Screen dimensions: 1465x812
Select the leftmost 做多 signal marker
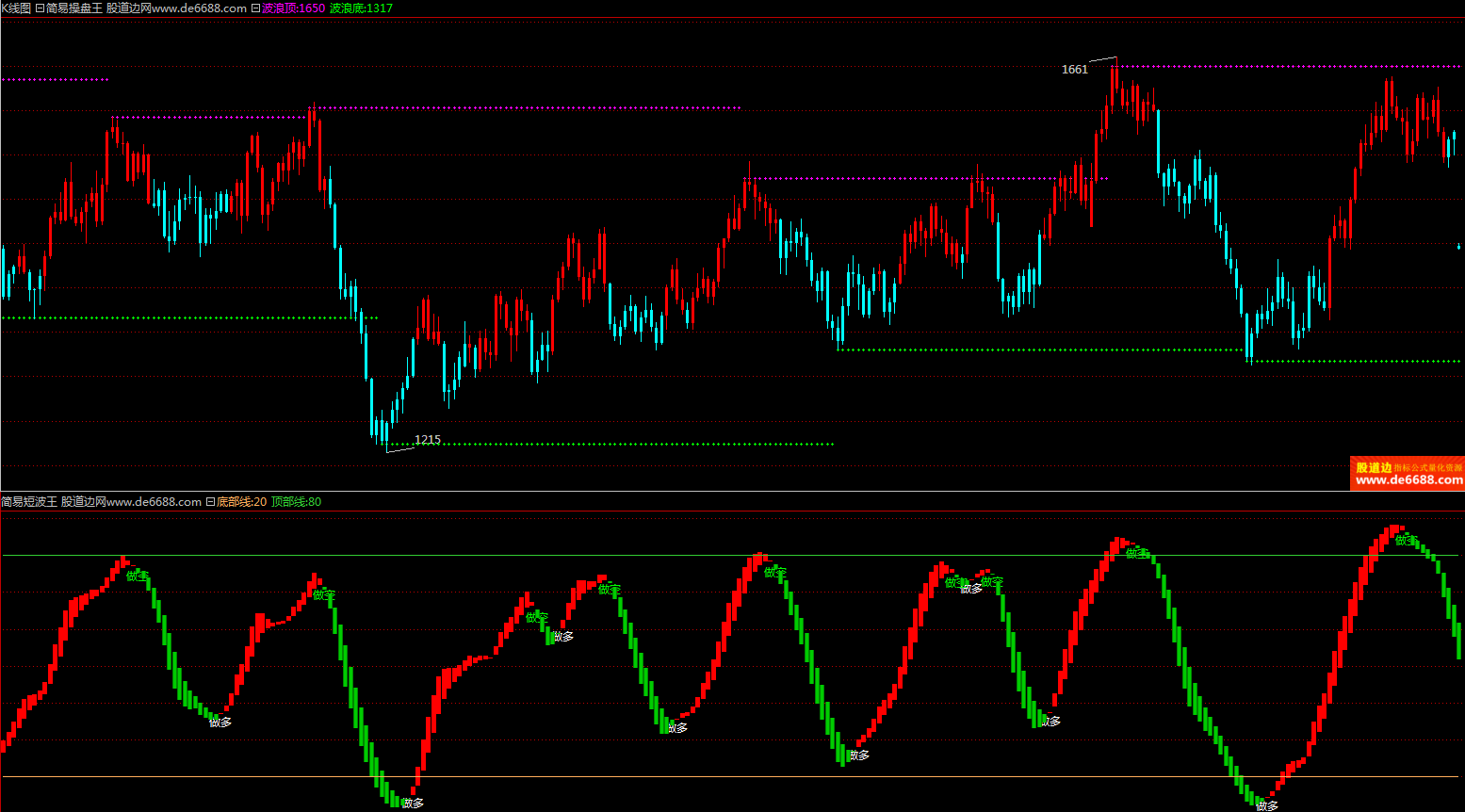click(220, 723)
